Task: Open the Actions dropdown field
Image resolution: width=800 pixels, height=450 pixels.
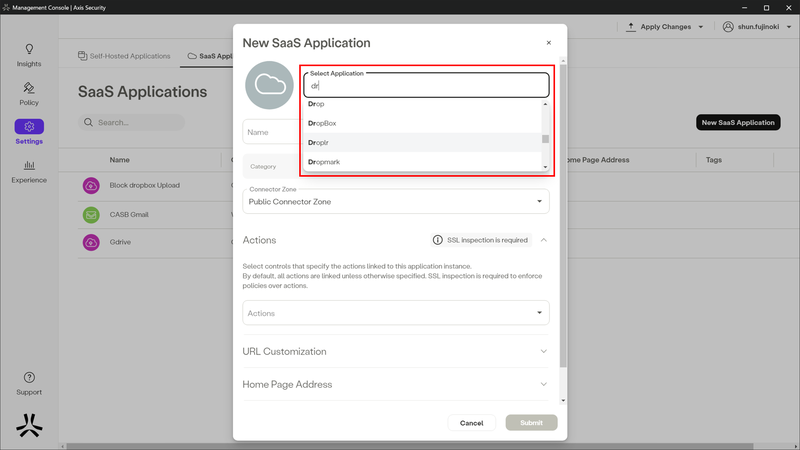Action: pos(395,313)
